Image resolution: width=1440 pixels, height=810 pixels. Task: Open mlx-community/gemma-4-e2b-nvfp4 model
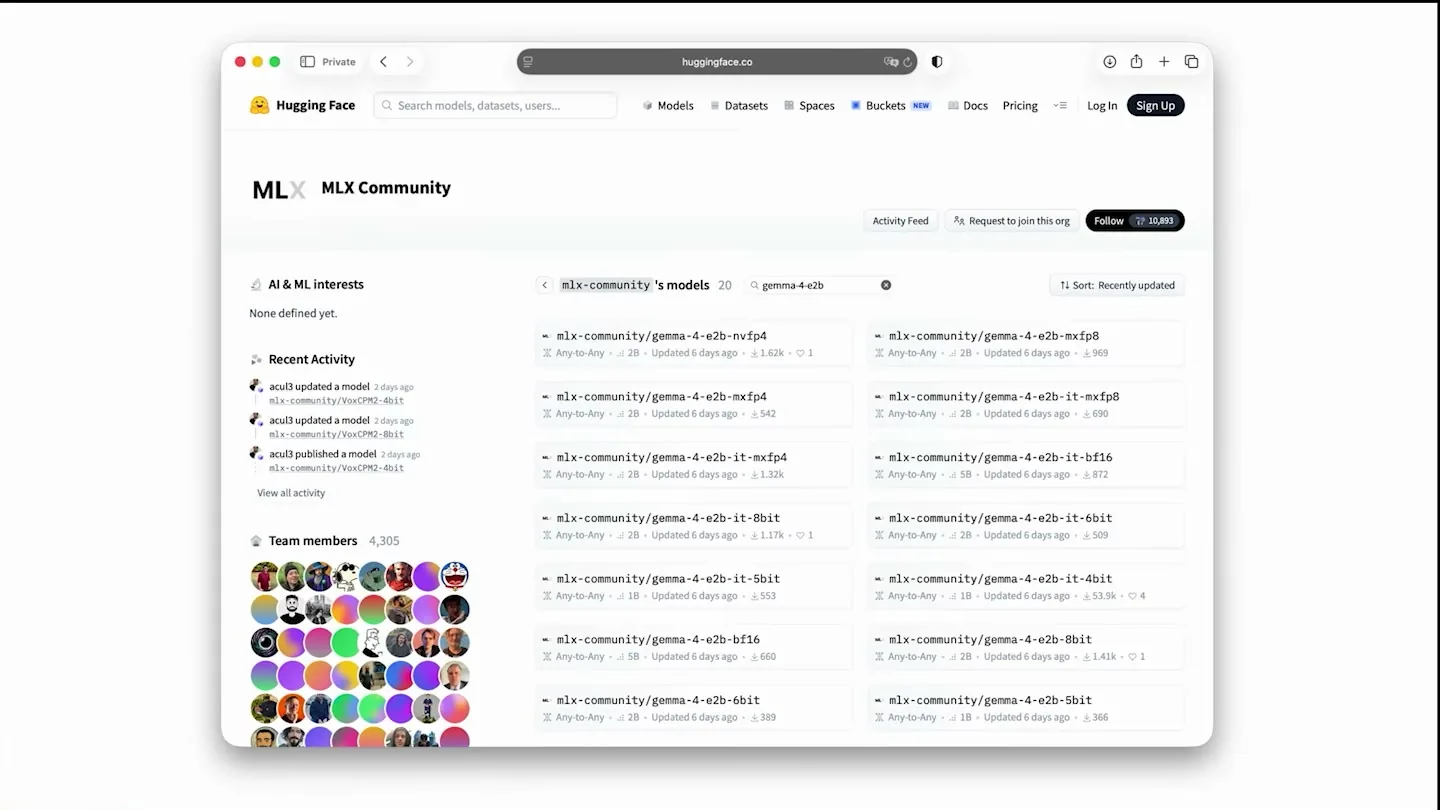(x=694, y=344)
